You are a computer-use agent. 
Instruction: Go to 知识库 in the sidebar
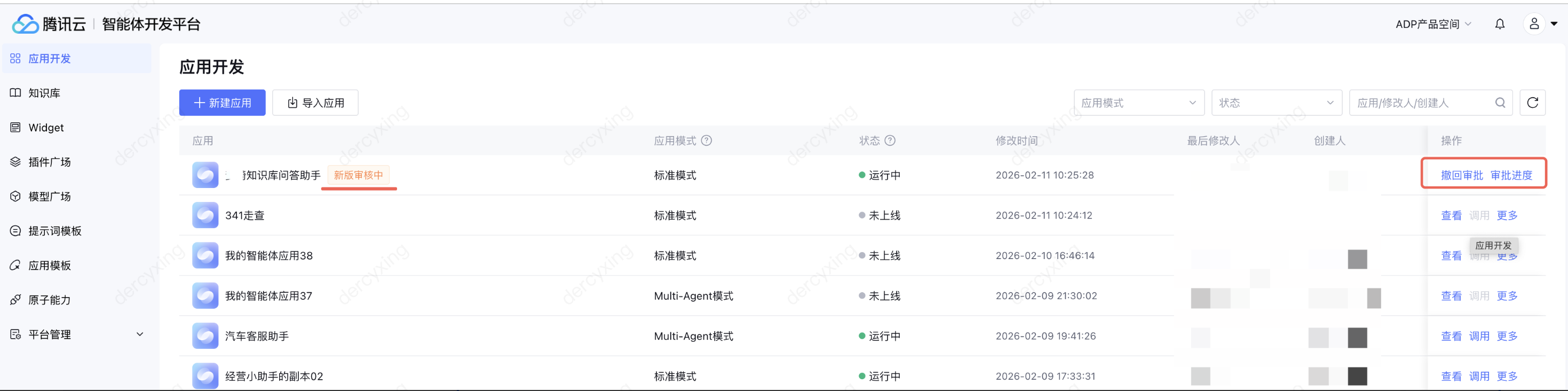pyautogui.click(x=44, y=93)
